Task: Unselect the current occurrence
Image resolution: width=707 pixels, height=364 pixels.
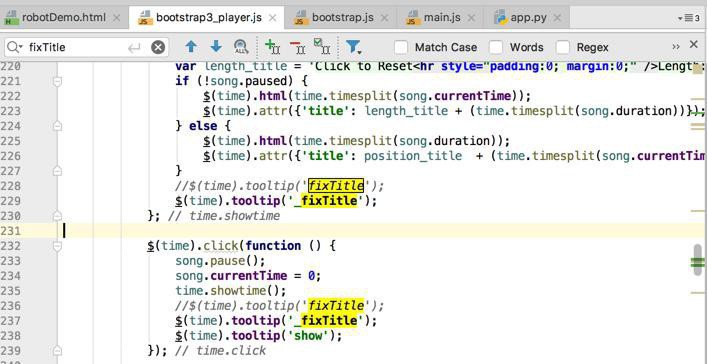Action: tap(298, 46)
